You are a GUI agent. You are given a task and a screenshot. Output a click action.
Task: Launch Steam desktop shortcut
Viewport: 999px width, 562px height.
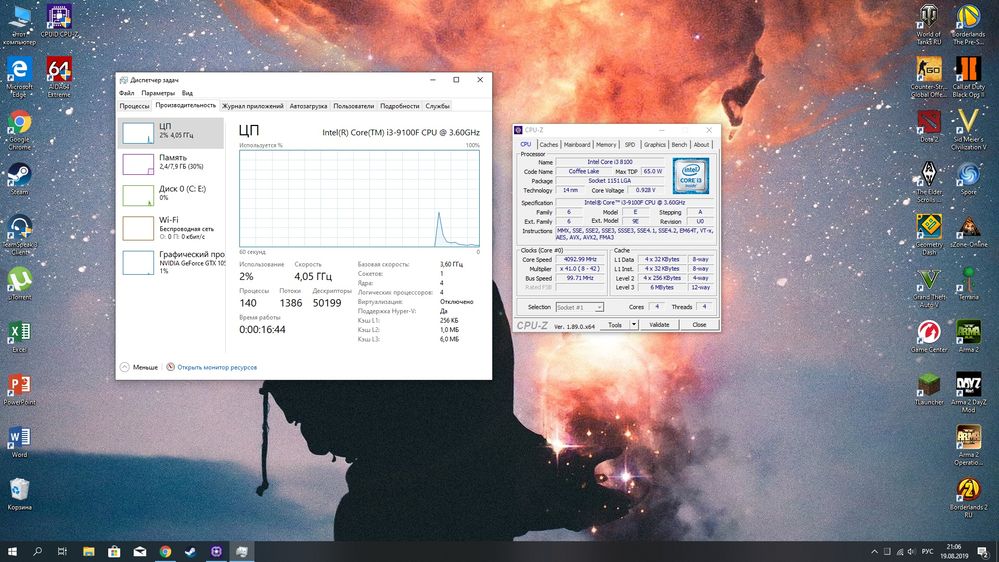coord(19,179)
